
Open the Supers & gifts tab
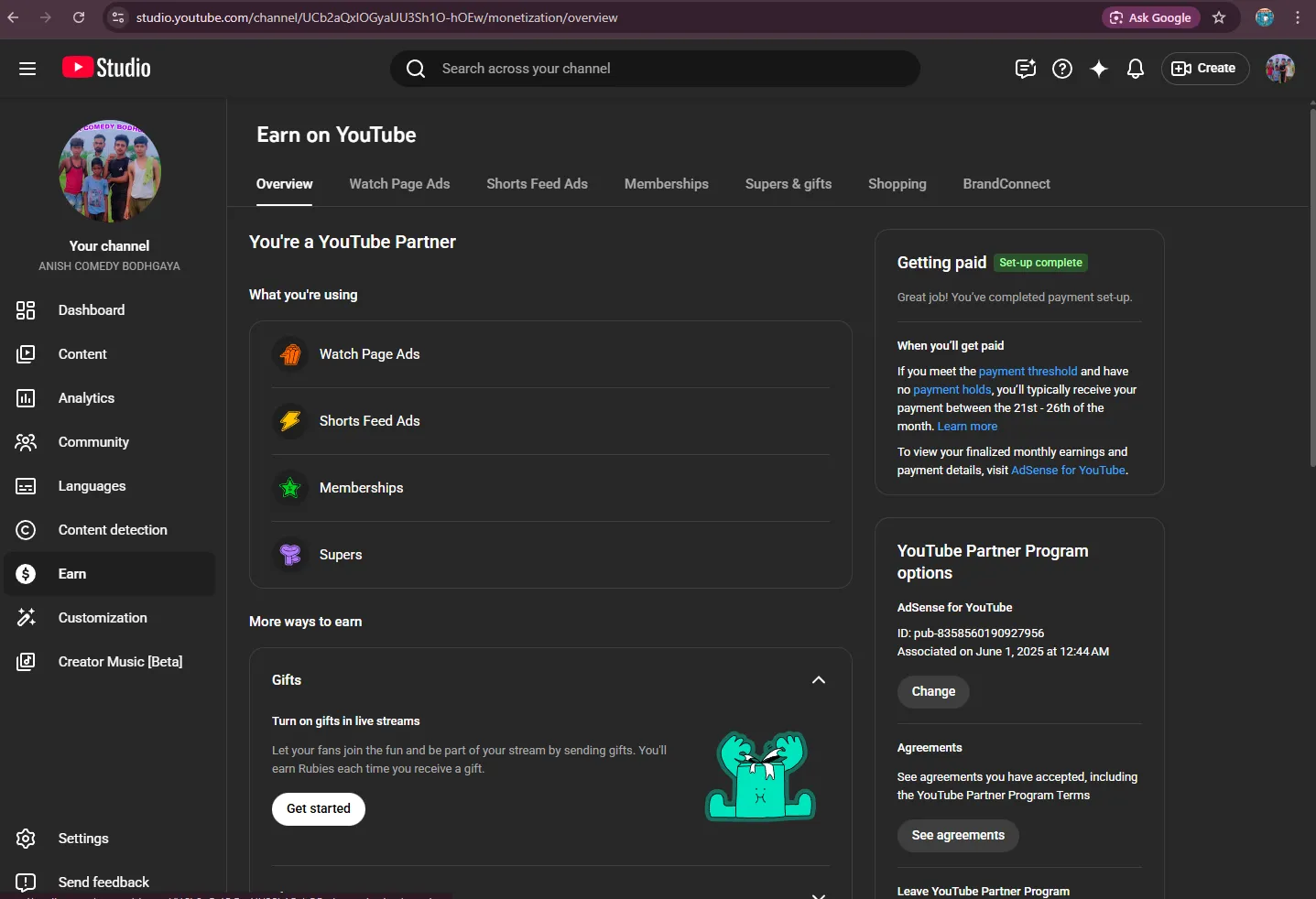click(789, 184)
